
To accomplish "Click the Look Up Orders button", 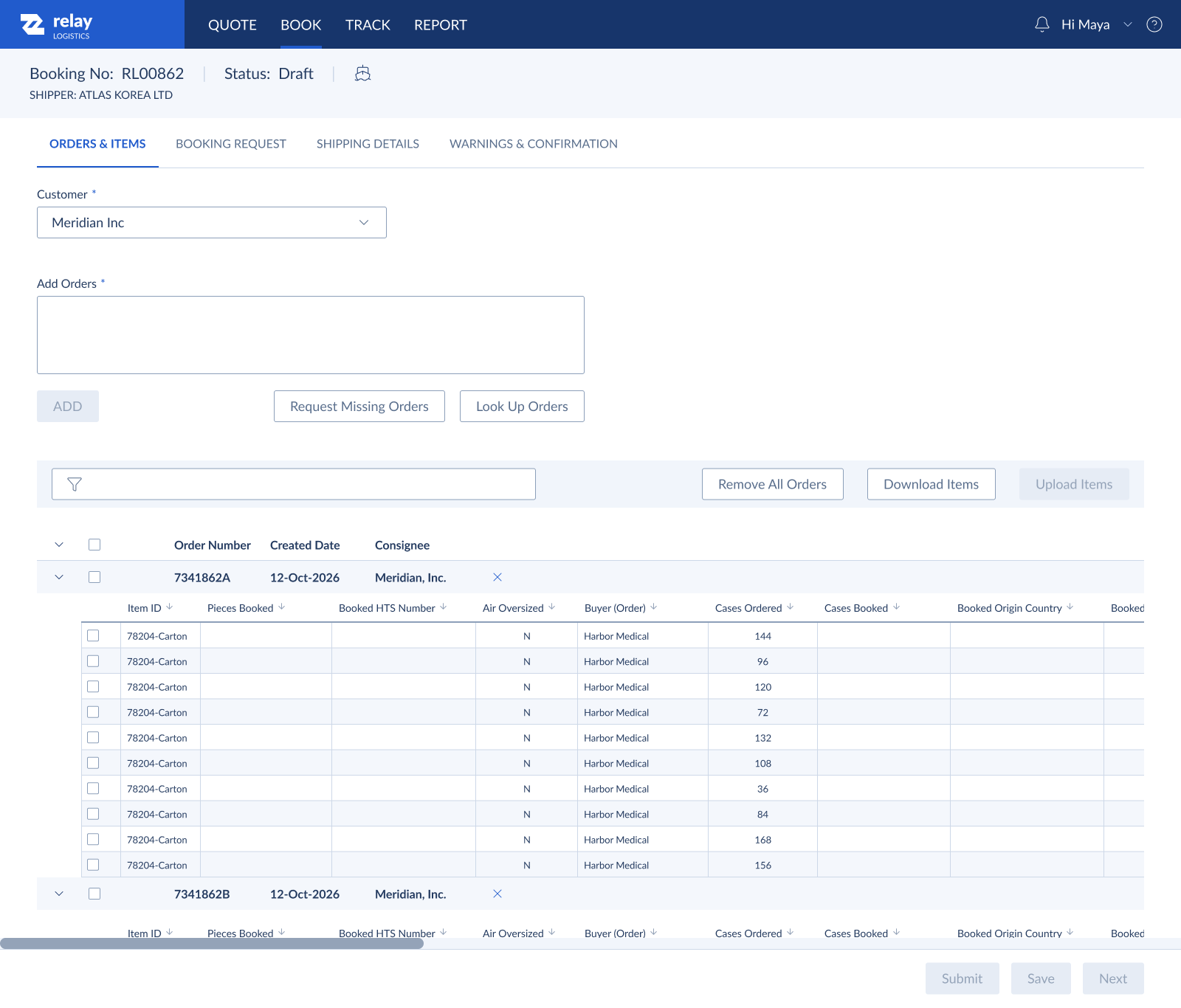I will [x=522, y=407].
